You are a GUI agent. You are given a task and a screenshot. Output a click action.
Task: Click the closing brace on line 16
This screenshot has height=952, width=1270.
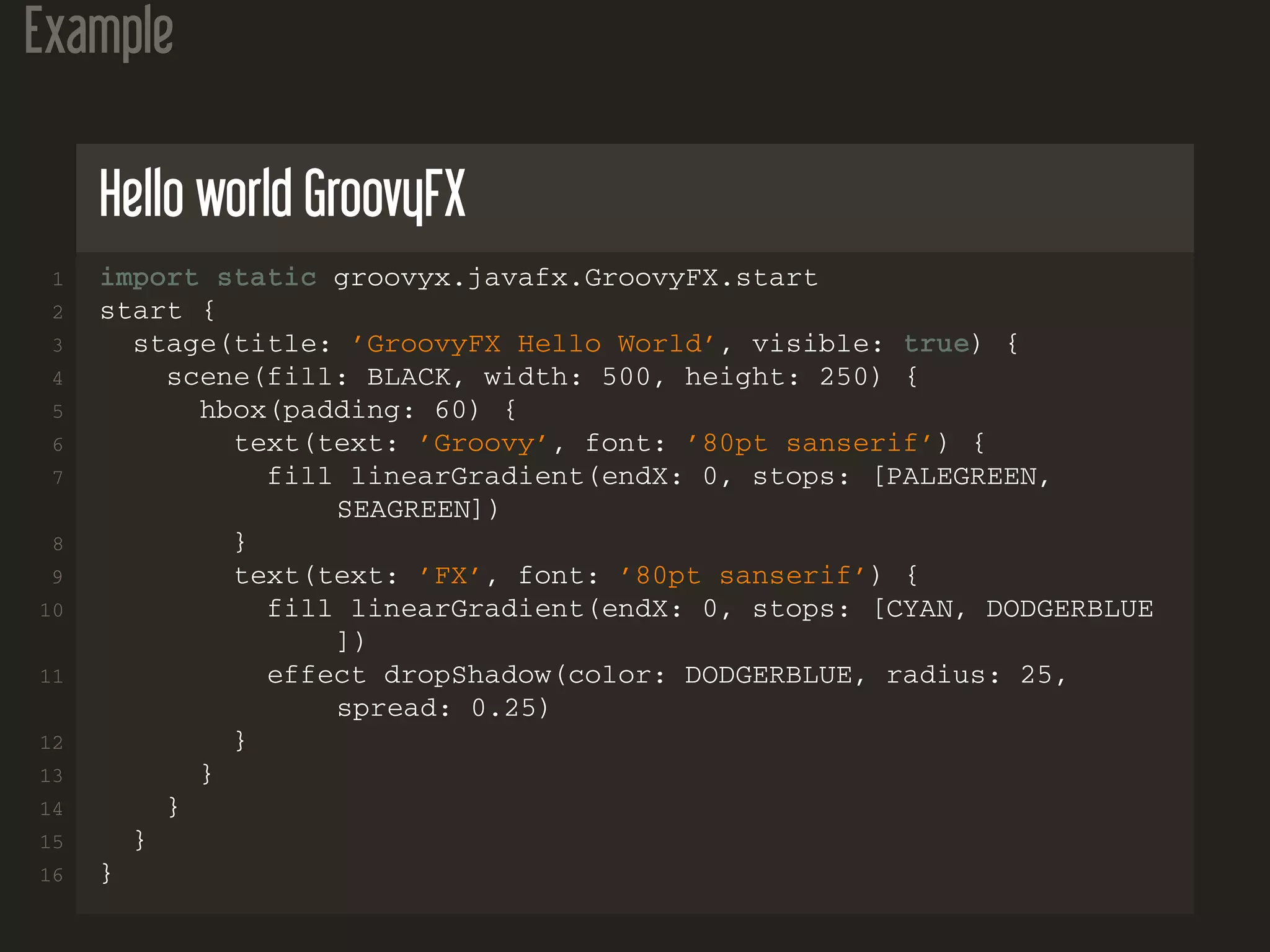click(x=107, y=873)
